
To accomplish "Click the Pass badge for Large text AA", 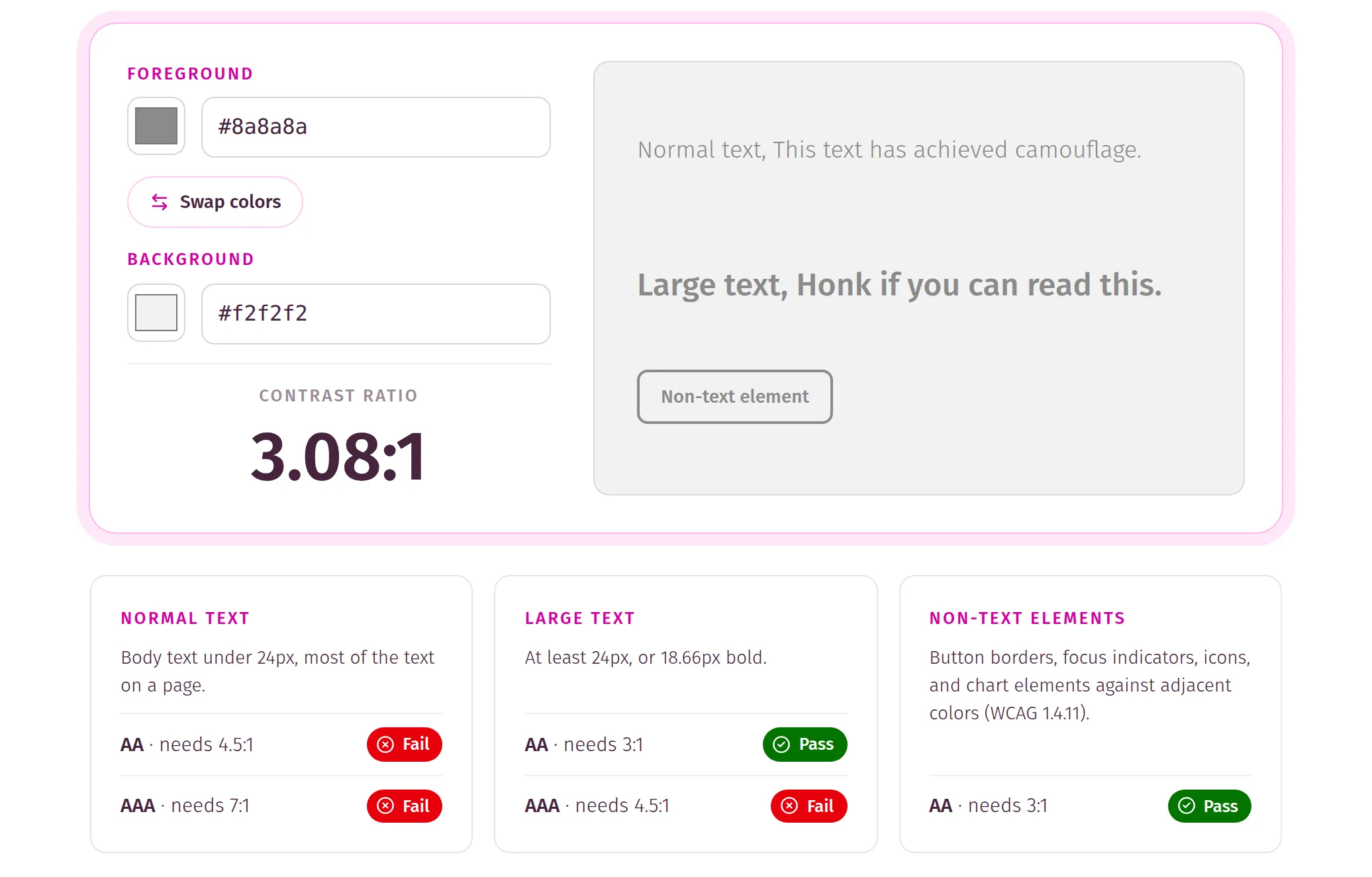I will pyautogui.click(x=805, y=745).
